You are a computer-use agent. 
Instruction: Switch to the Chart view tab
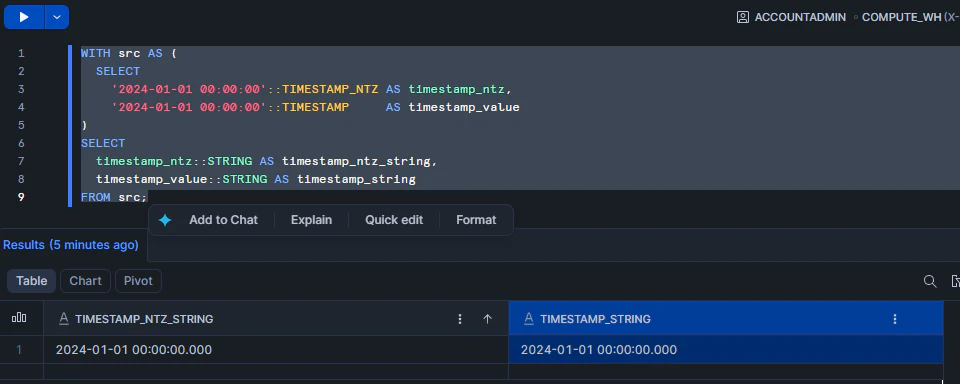click(85, 280)
